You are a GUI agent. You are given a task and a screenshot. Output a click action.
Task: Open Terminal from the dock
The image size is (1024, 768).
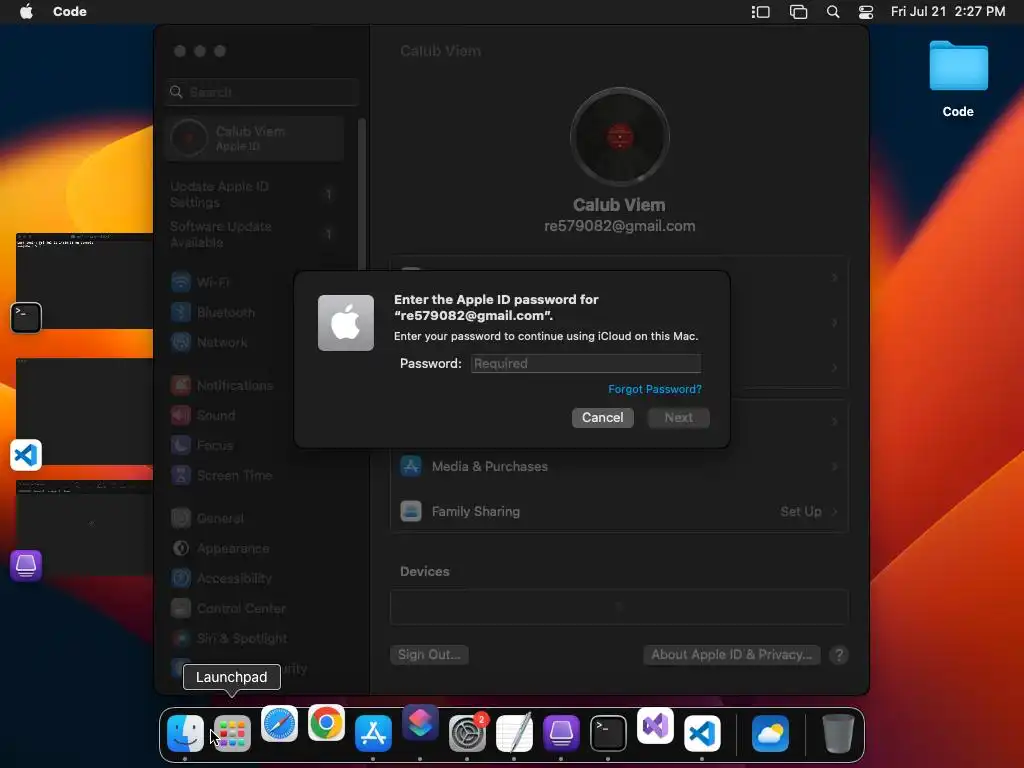pos(608,733)
